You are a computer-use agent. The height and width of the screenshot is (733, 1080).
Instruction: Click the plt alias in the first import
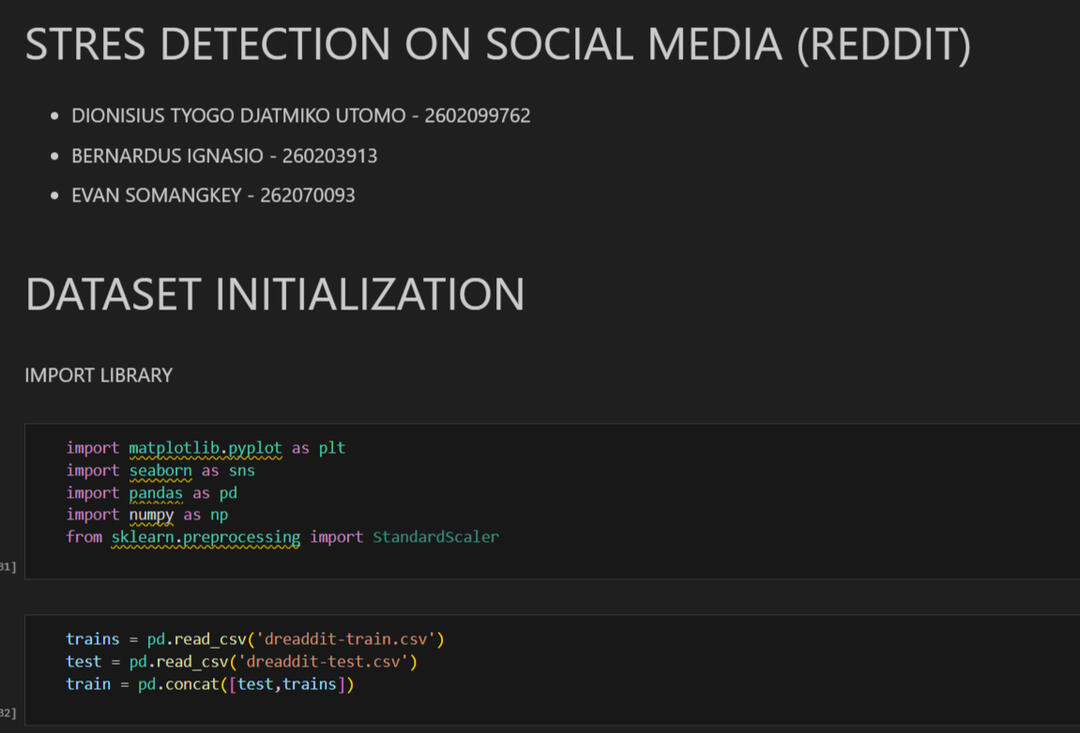(x=332, y=448)
